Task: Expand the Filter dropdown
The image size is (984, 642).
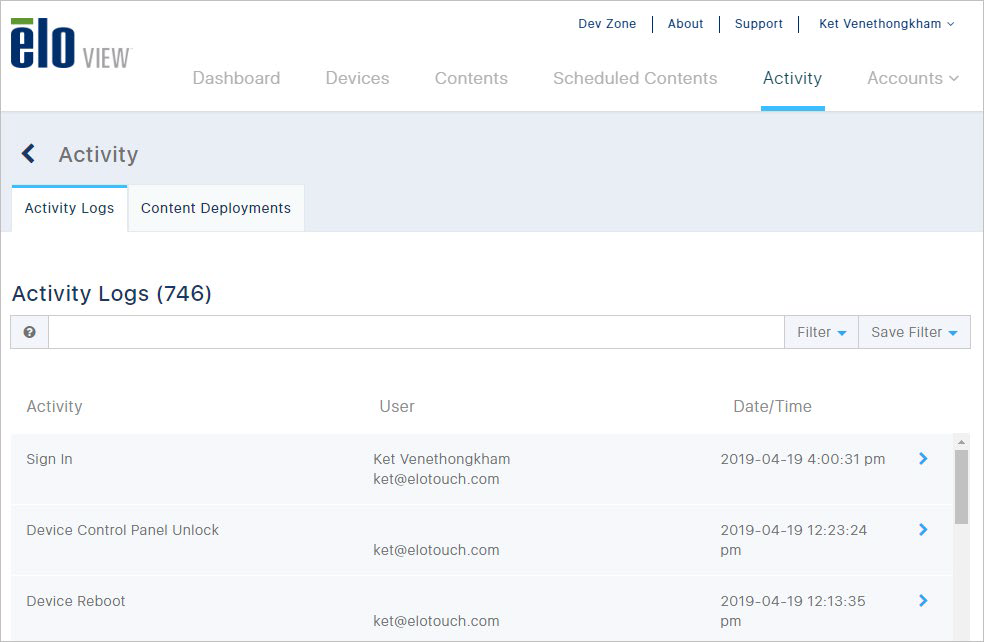Action: pyautogui.click(x=821, y=332)
